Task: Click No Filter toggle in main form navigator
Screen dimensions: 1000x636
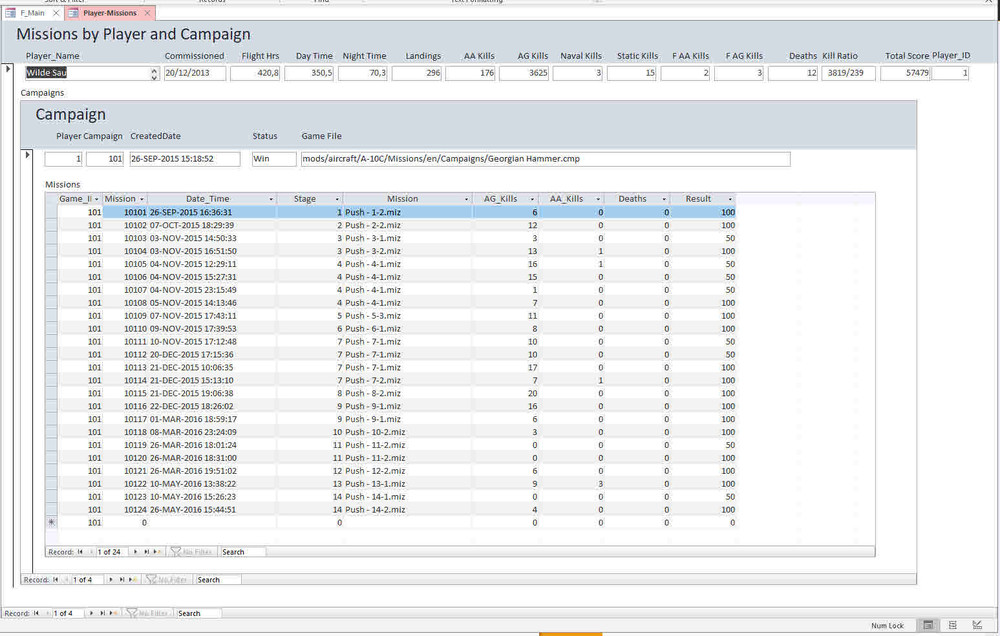Action: tap(146, 613)
